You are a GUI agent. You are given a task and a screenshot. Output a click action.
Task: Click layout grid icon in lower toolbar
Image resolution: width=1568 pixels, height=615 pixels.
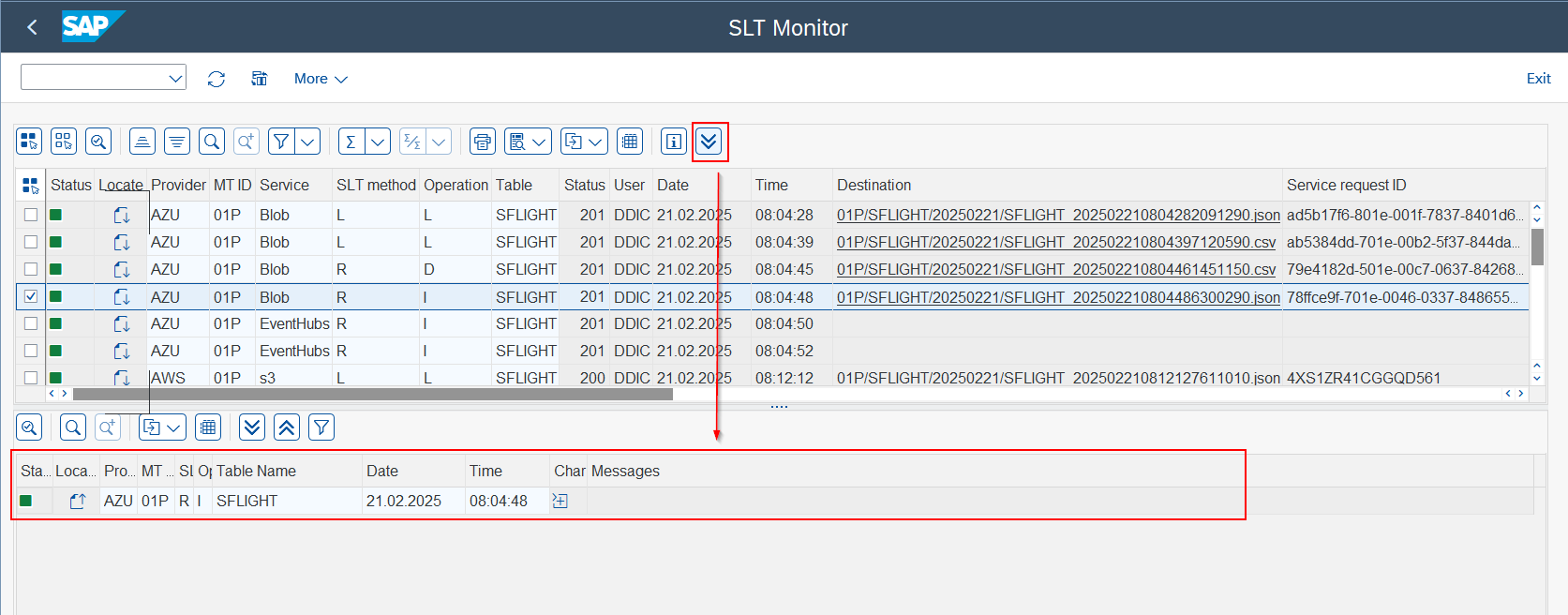[x=208, y=427]
